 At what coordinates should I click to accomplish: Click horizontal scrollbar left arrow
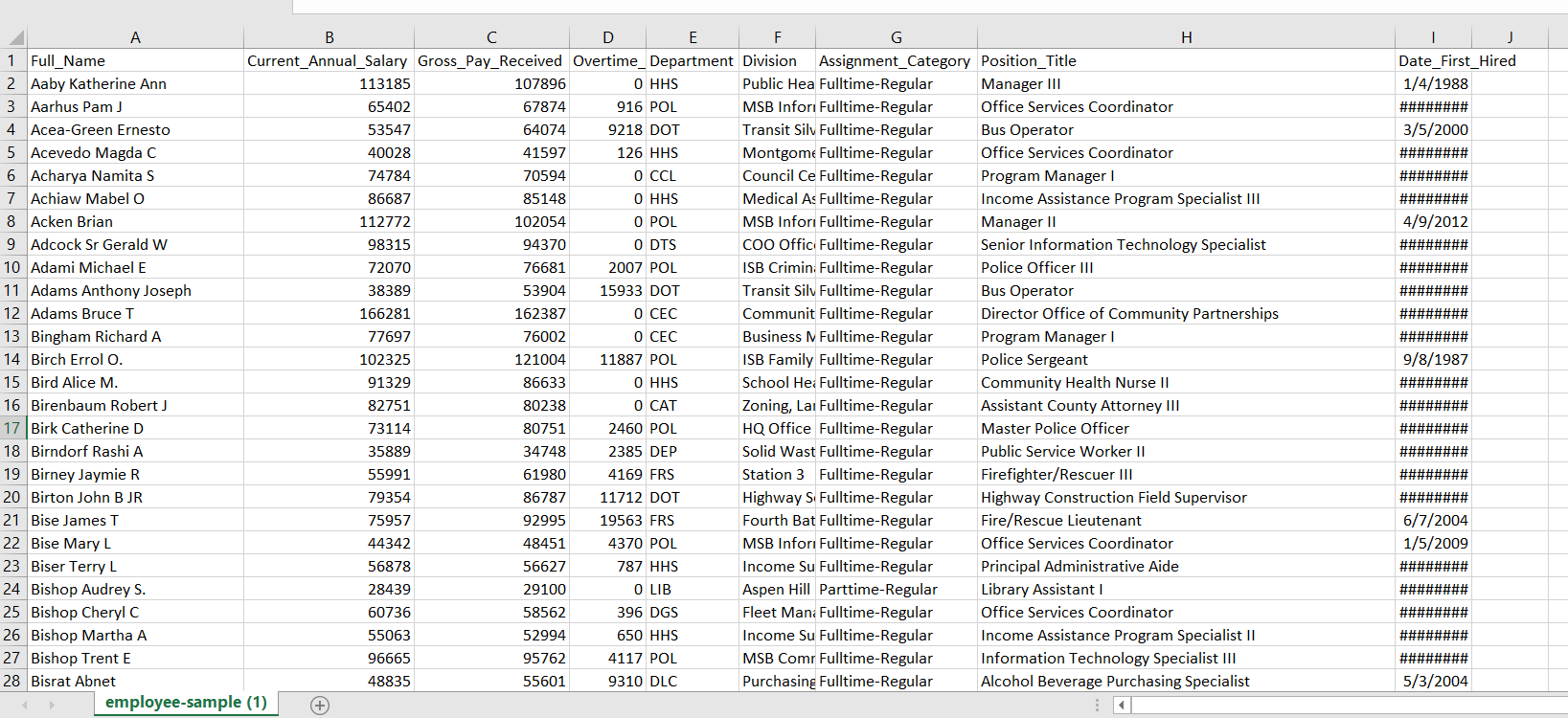1122,706
